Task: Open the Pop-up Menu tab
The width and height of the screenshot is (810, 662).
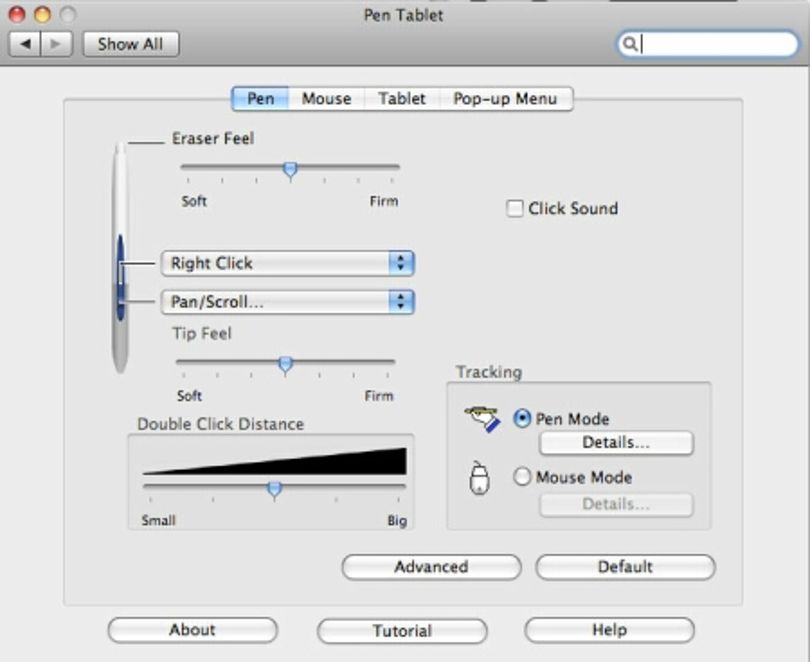Action: tap(505, 99)
